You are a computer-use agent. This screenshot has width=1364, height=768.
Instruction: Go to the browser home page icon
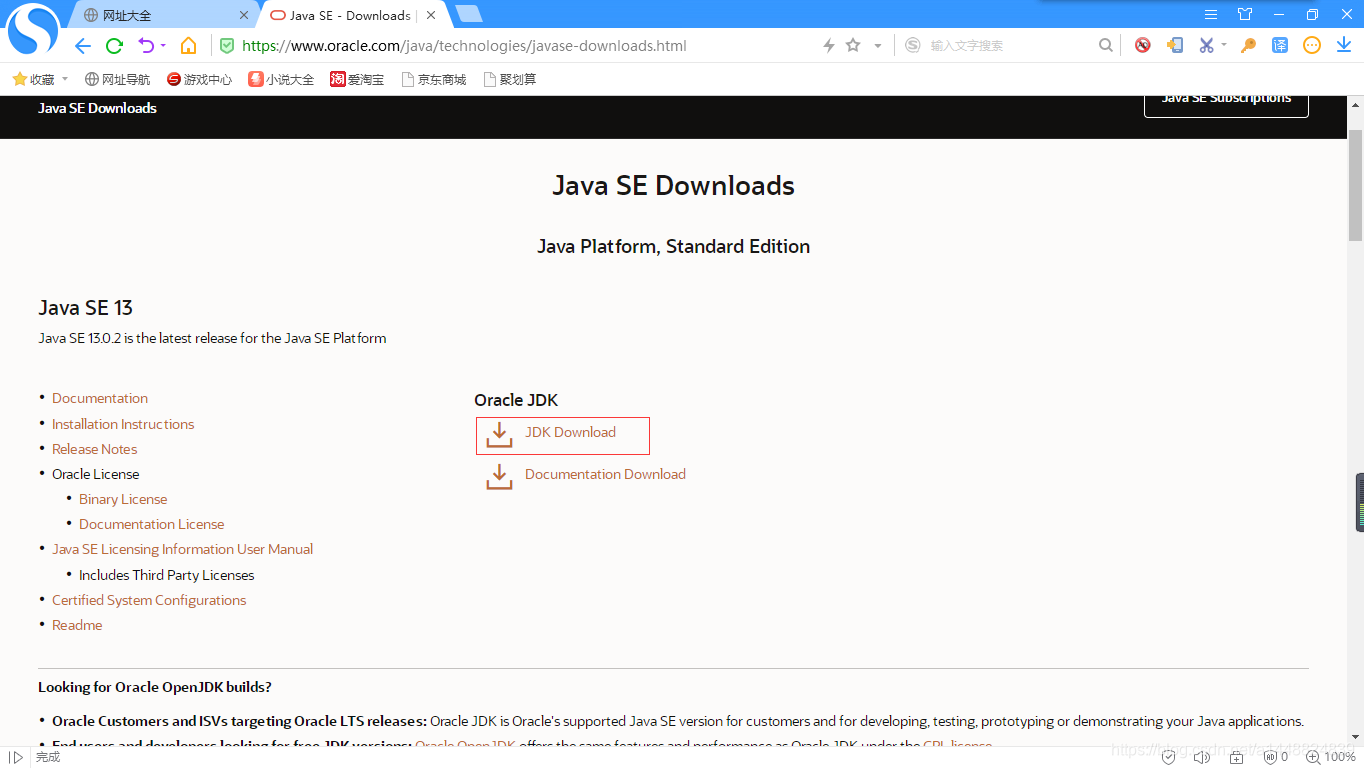(188, 46)
